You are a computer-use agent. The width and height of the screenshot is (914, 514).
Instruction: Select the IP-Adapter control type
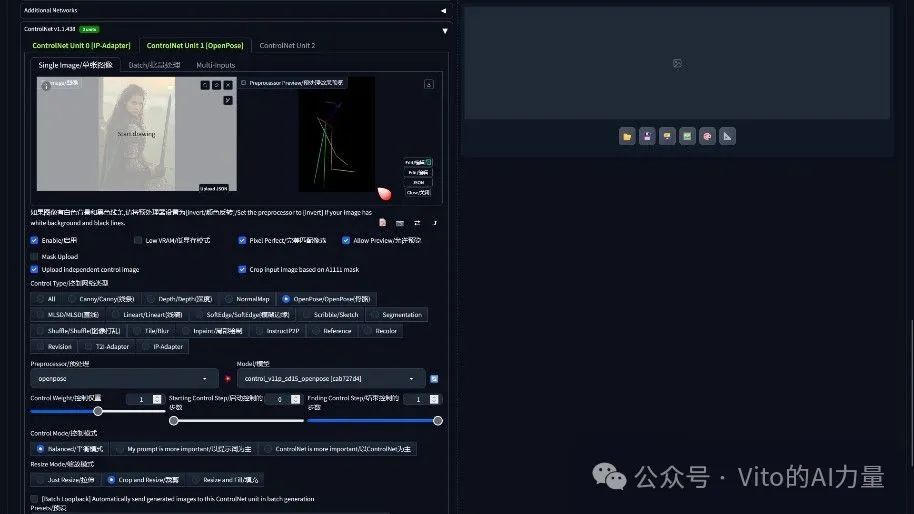pos(163,347)
